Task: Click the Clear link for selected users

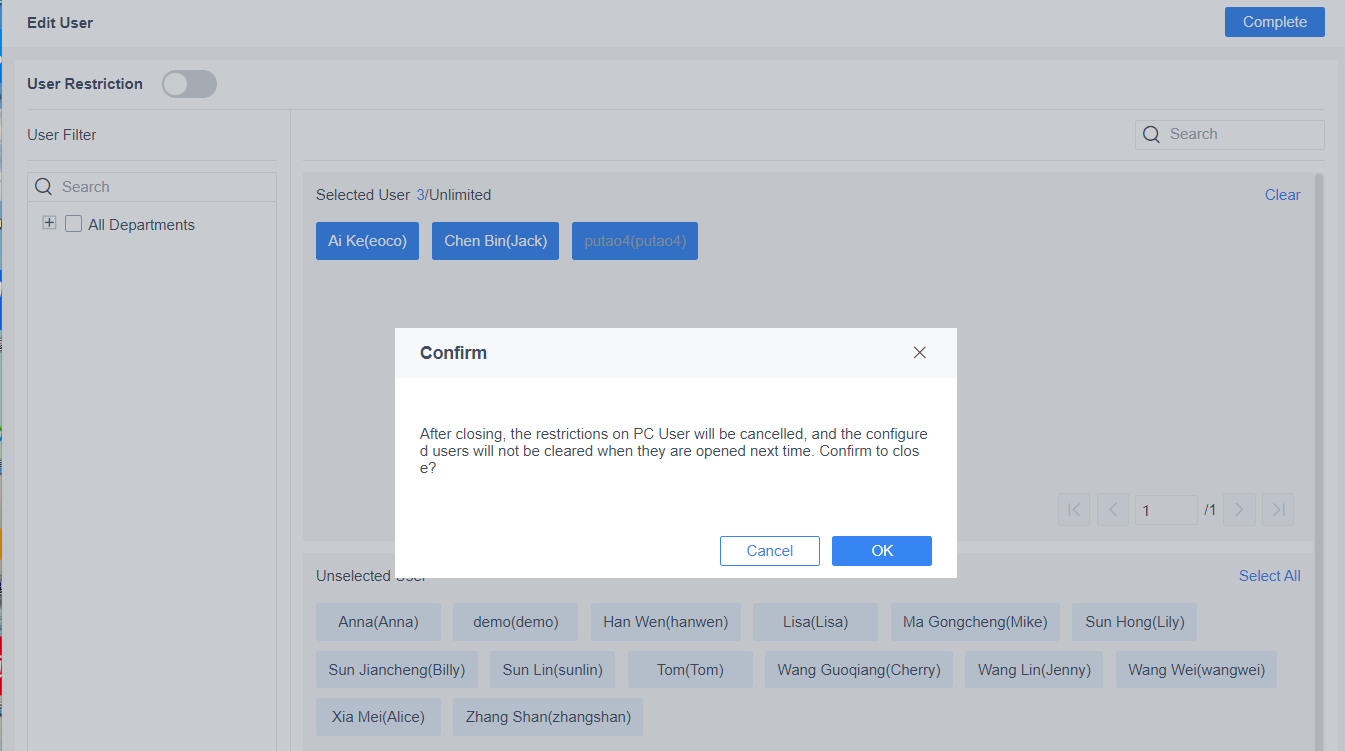Action: tap(1282, 194)
